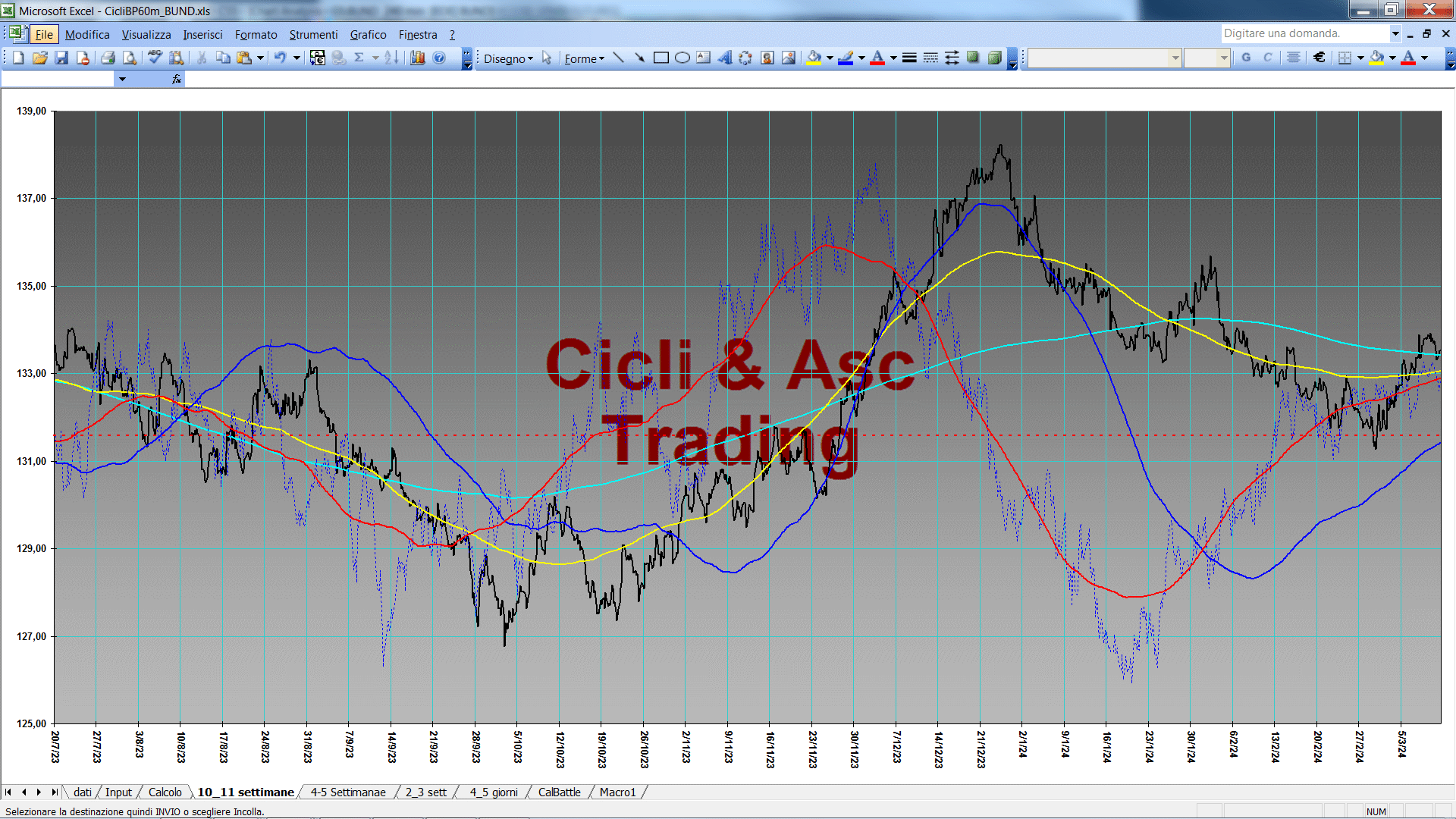
Task: Open the font size combo box
Action: click(x=1207, y=58)
